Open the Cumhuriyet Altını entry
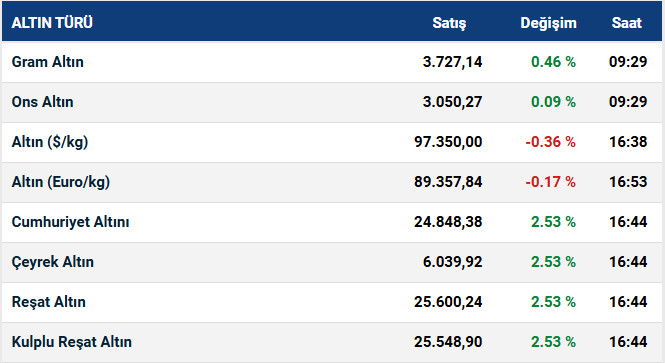 point(70,222)
